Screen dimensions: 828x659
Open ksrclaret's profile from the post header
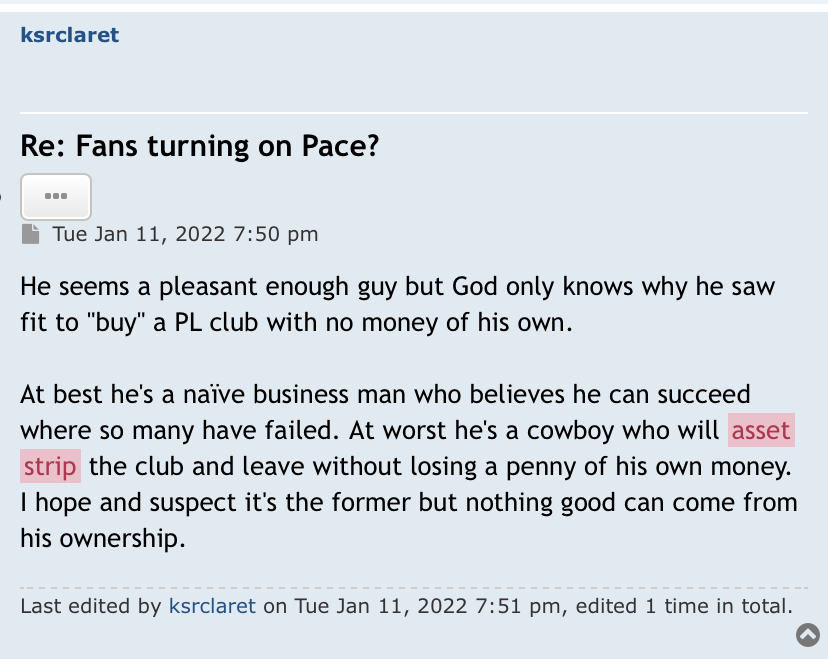click(x=70, y=35)
